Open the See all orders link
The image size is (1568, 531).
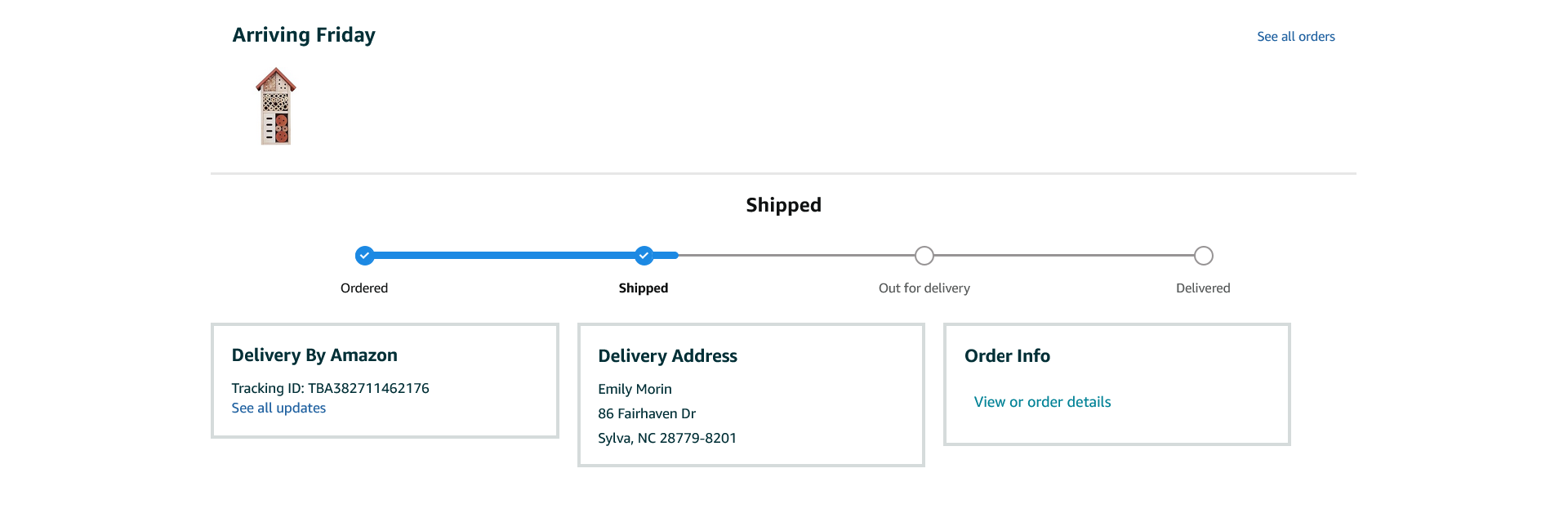click(x=1296, y=37)
